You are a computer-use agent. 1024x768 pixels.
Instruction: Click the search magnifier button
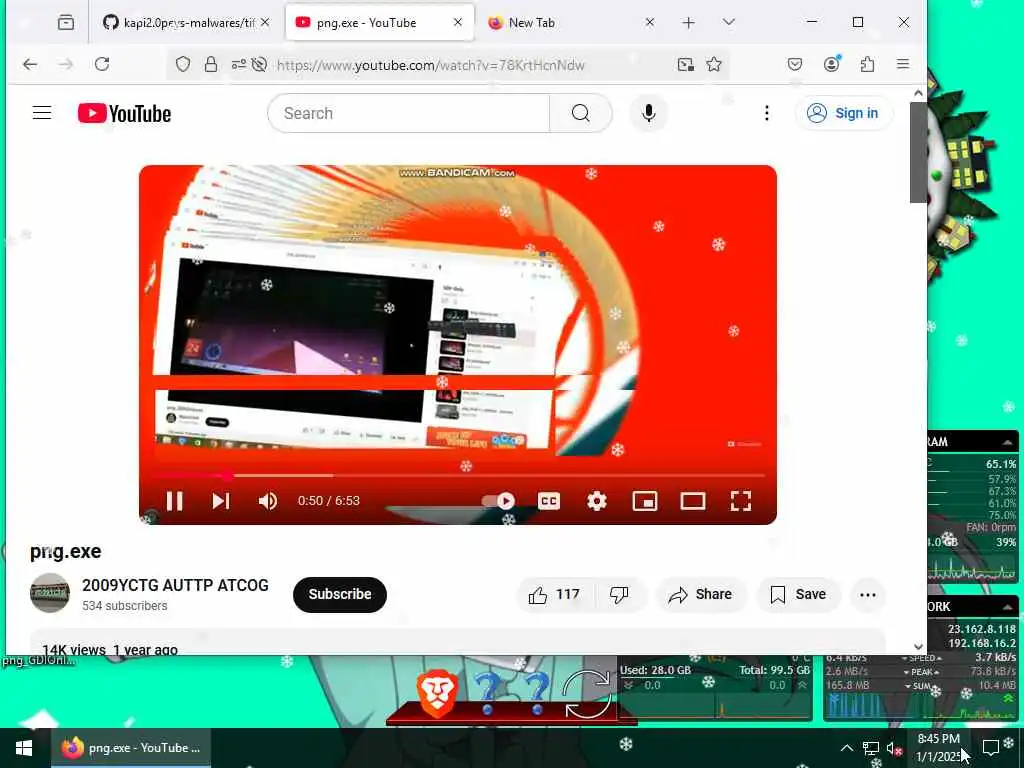click(x=581, y=113)
